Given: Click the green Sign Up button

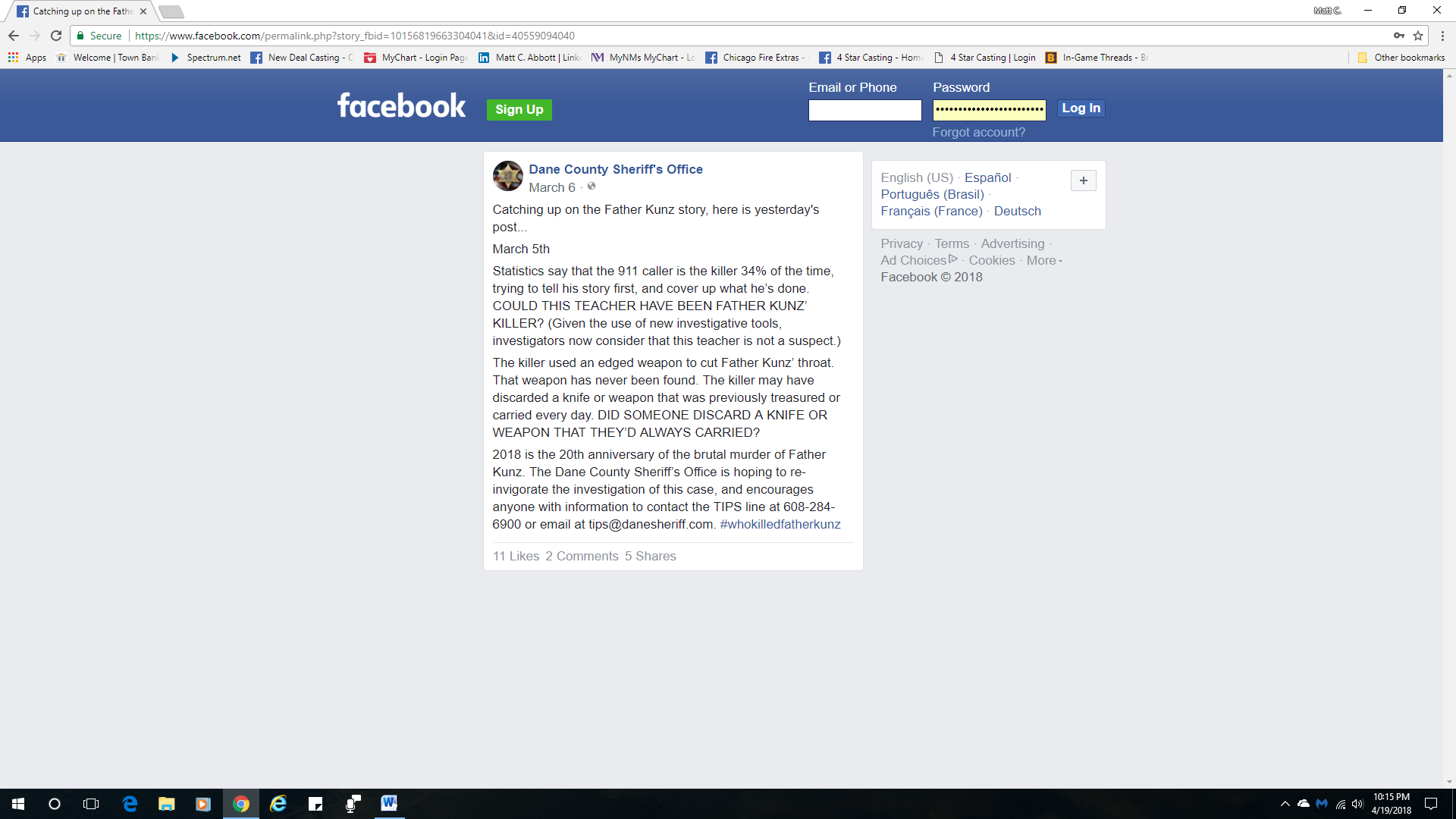Looking at the screenshot, I should 519,109.
